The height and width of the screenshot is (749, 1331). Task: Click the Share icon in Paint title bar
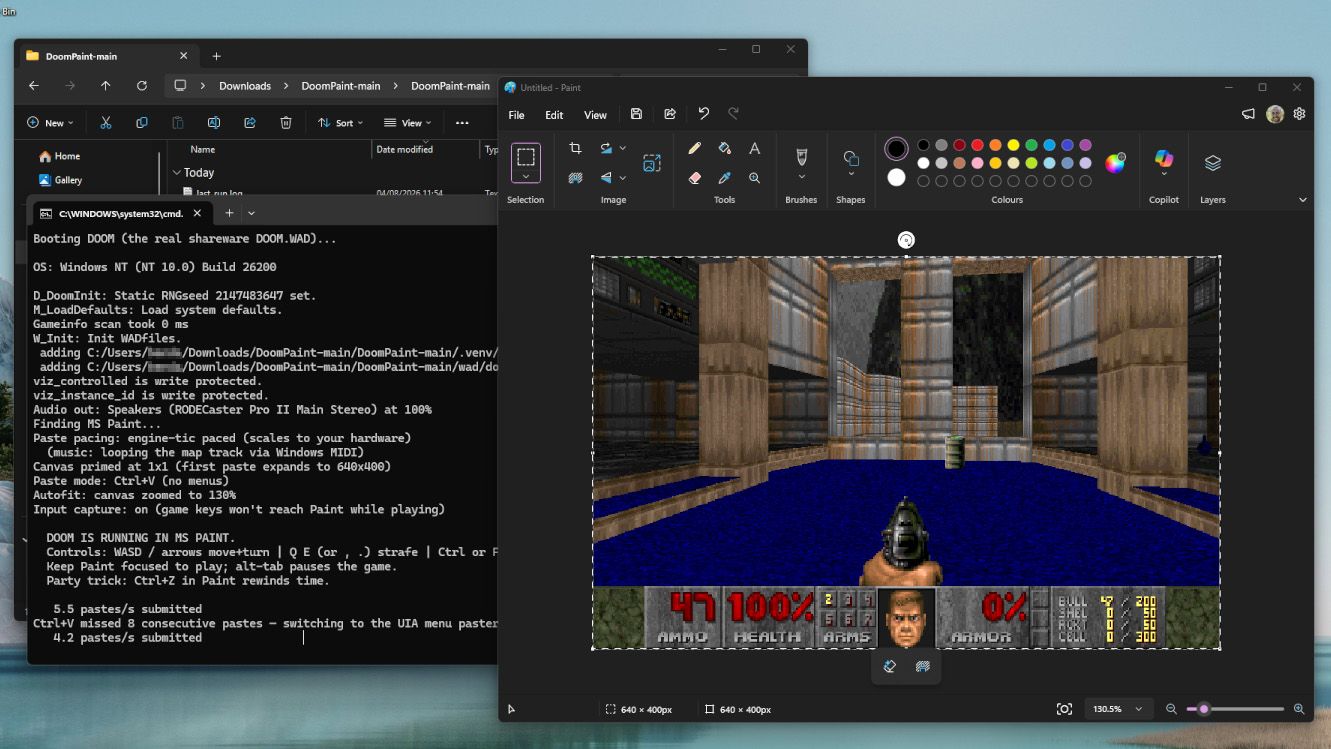click(670, 115)
